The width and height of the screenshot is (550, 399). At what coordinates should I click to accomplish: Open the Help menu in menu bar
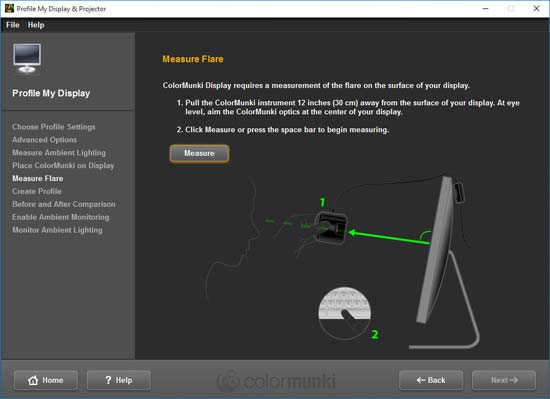coord(36,25)
